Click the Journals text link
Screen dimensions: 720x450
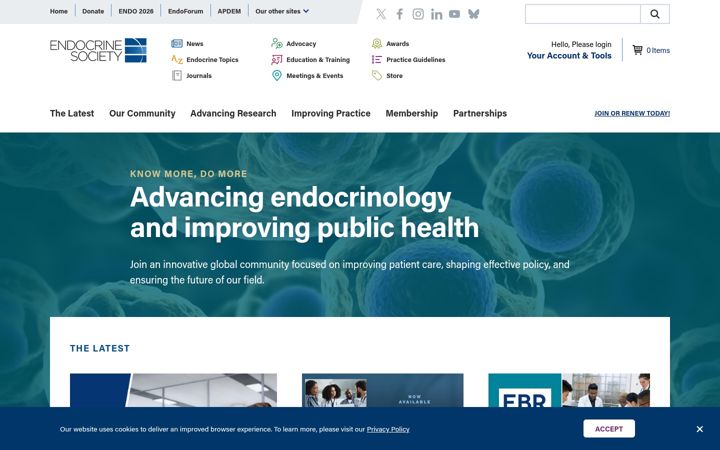point(199,76)
